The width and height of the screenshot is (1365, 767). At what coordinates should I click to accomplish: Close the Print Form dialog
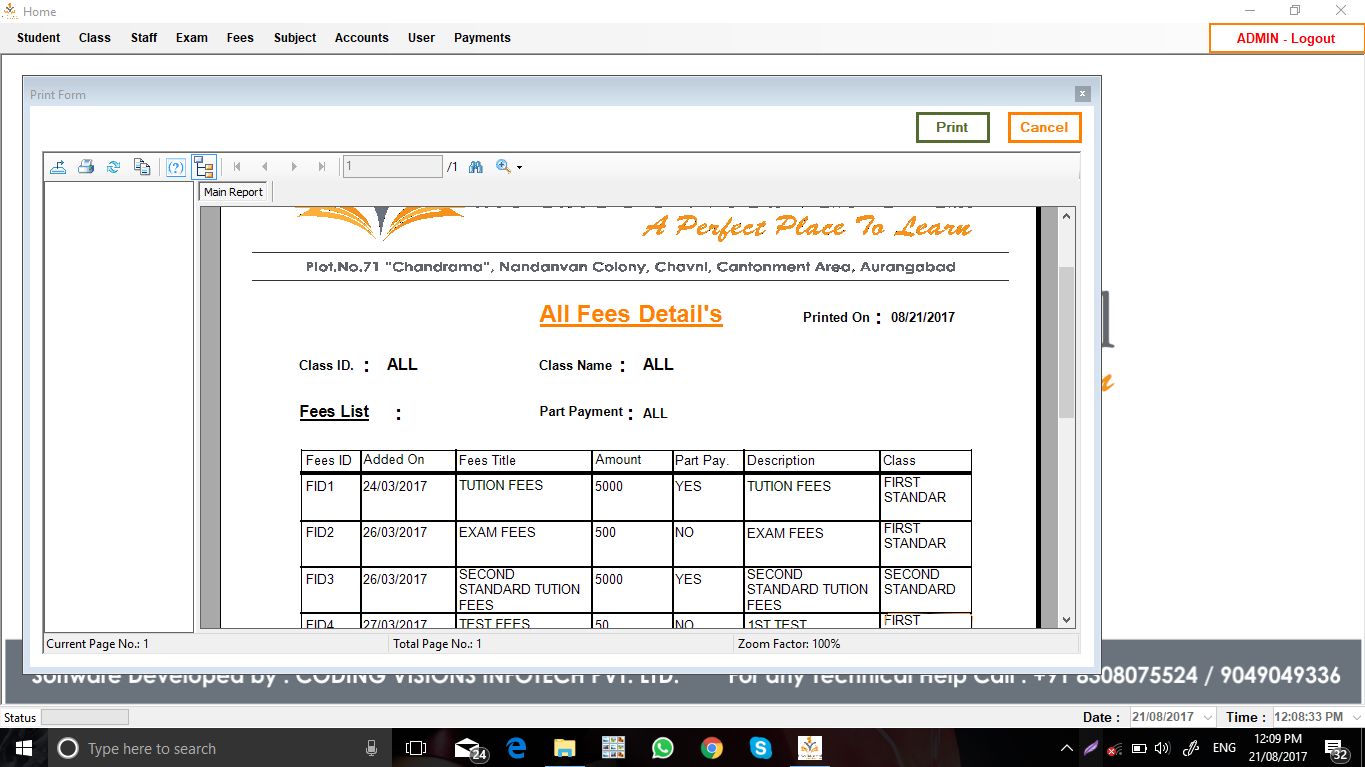tap(1083, 94)
